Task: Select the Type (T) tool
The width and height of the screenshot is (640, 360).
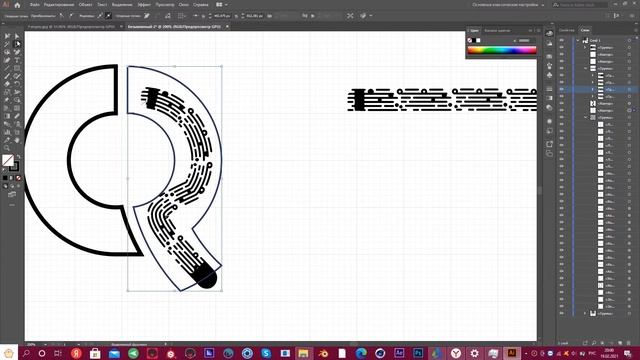Action: coord(17,60)
